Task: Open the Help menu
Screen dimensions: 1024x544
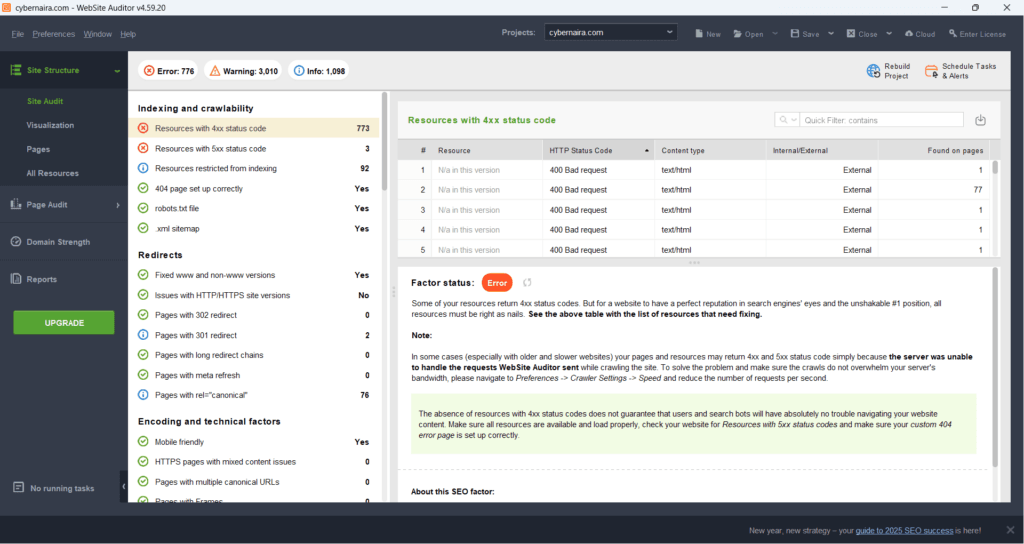Action: pyautogui.click(x=128, y=34)
